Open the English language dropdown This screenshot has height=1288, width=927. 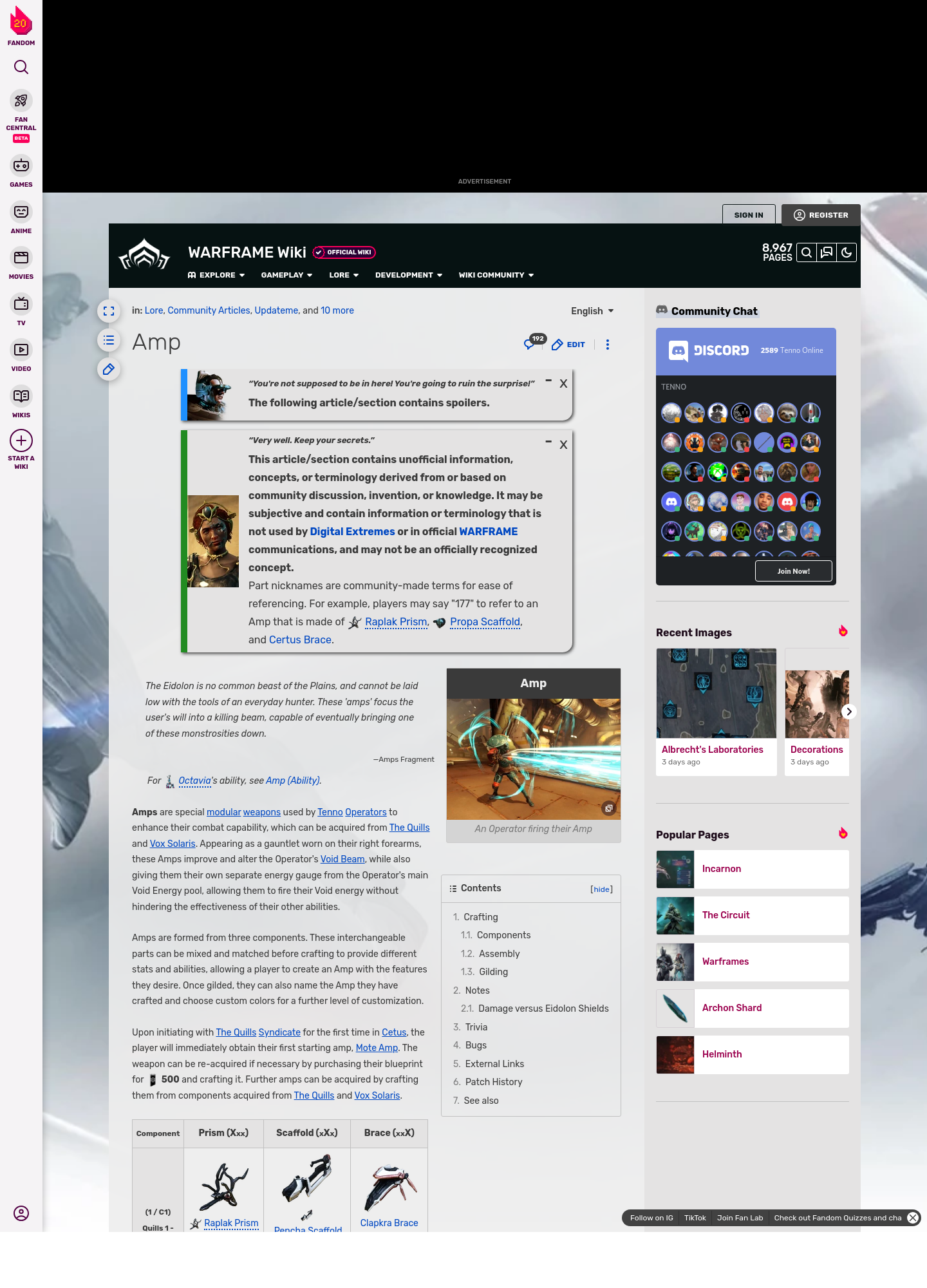pyautogui.click(x=592, y=311)
